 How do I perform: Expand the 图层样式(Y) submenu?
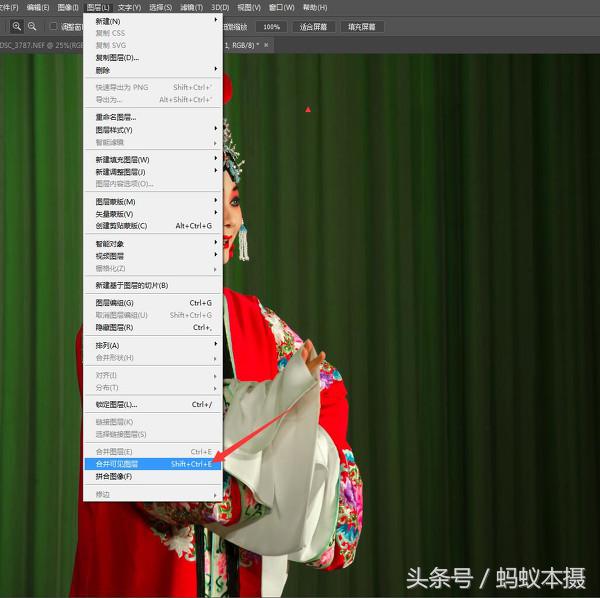153,130
